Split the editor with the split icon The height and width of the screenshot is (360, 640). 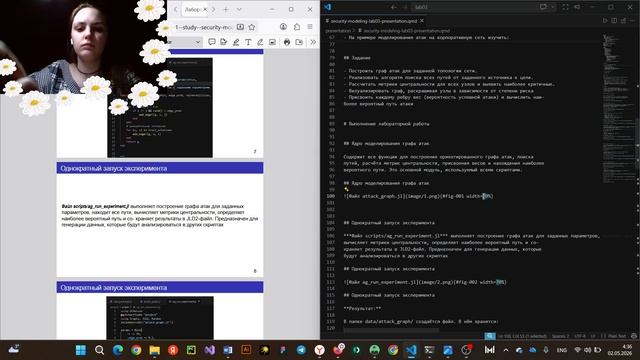[614, 20]
